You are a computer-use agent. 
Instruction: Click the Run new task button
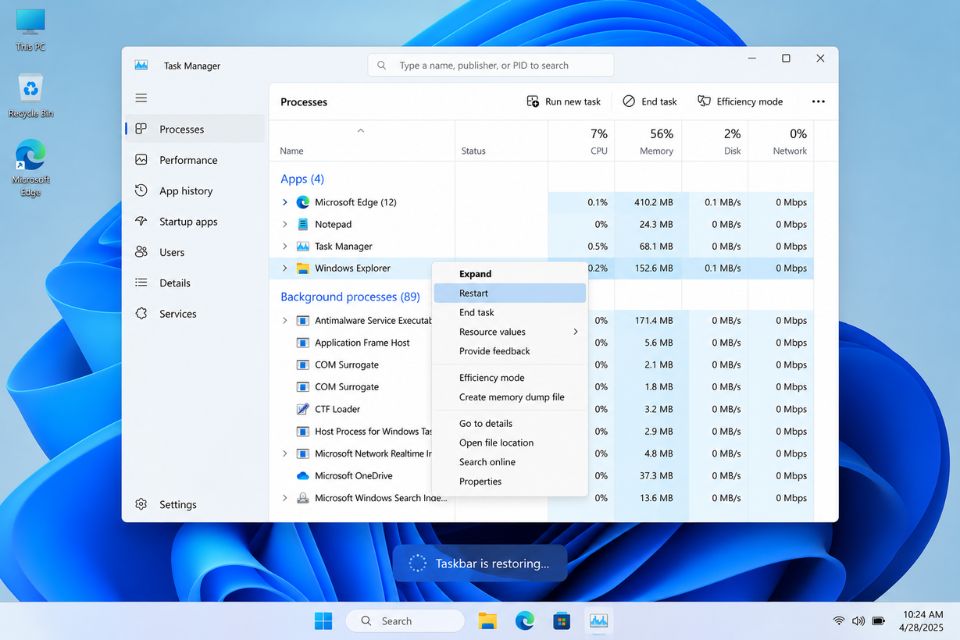point(564,102)
